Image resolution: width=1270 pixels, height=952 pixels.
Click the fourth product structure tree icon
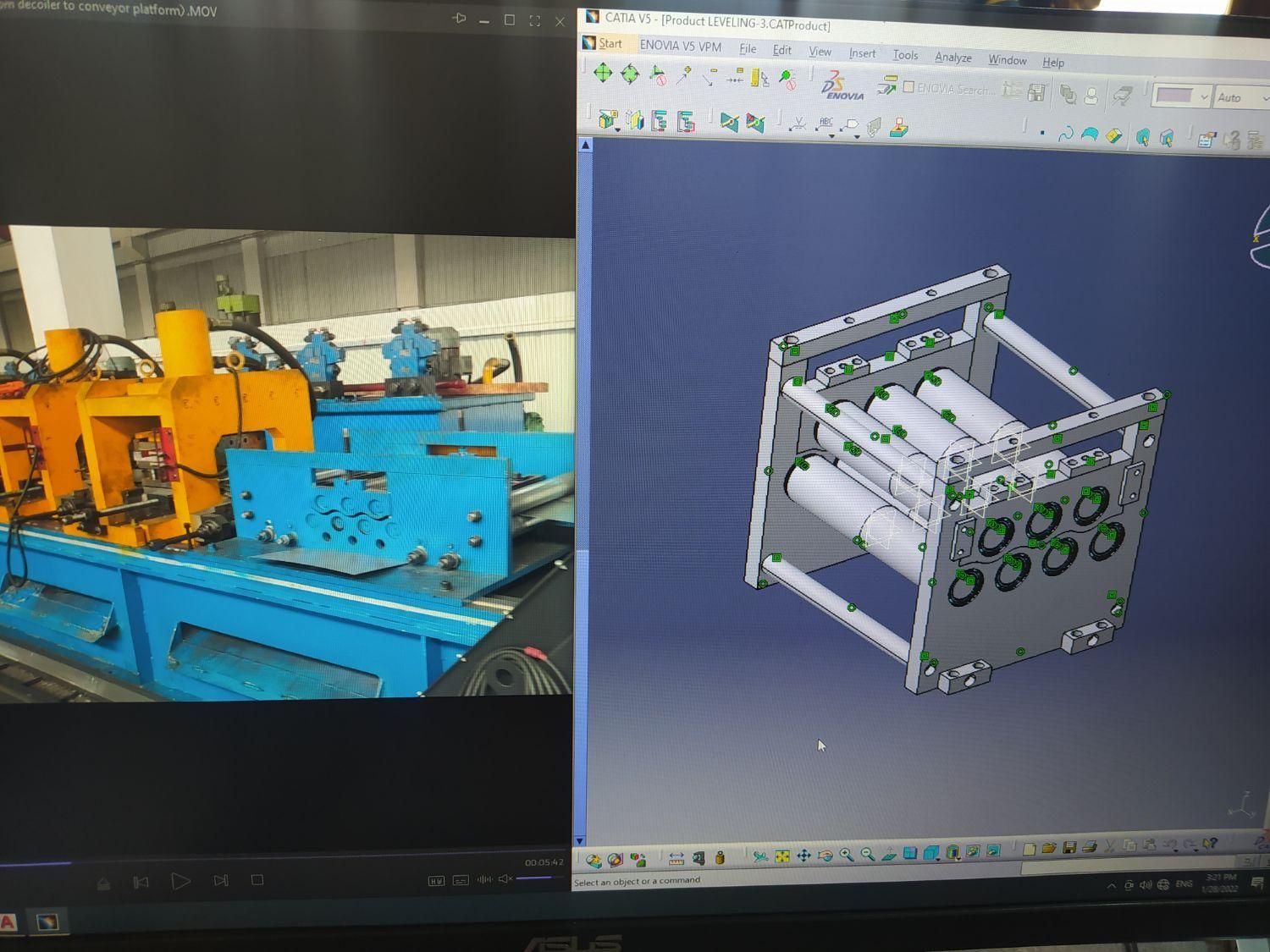(686, 123)
